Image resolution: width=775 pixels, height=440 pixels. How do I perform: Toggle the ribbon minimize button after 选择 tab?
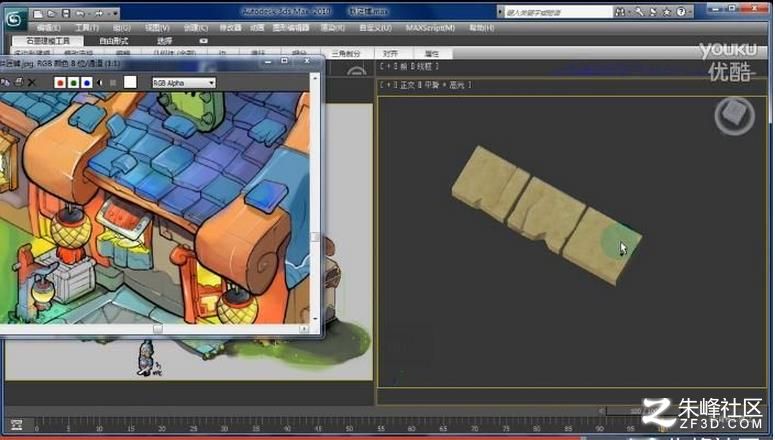click(204, 41)
